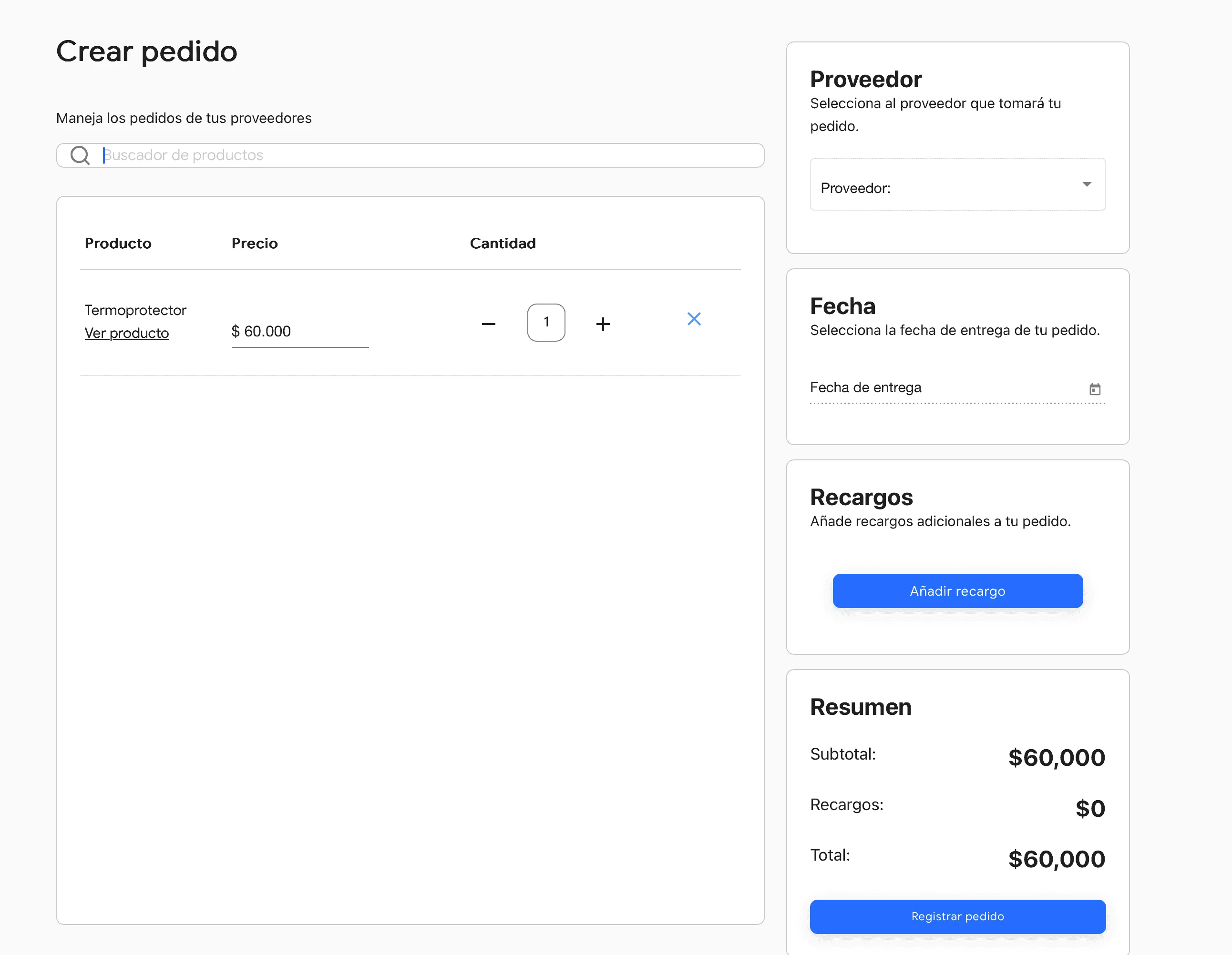Select the price field showing $60.000
This screenshot has width=1232, height=955.
299,332
